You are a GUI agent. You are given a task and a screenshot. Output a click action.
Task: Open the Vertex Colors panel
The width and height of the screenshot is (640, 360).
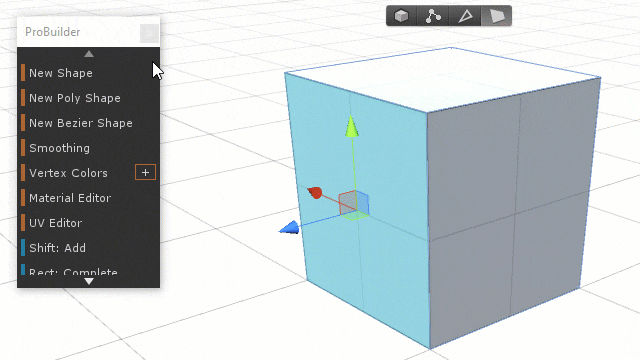click(x=76, y=173)
